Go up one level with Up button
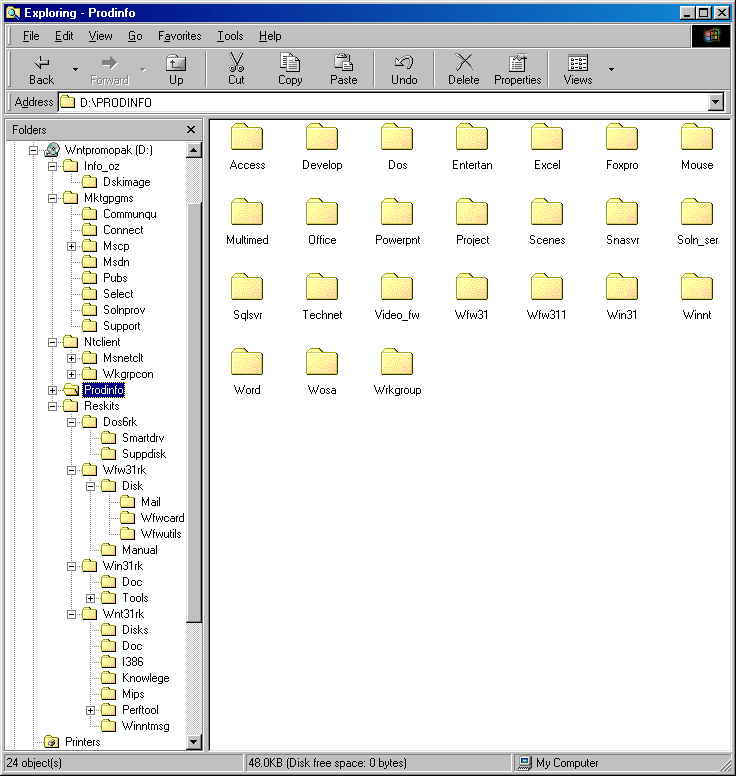736x776 pixels. pos(176,70)
